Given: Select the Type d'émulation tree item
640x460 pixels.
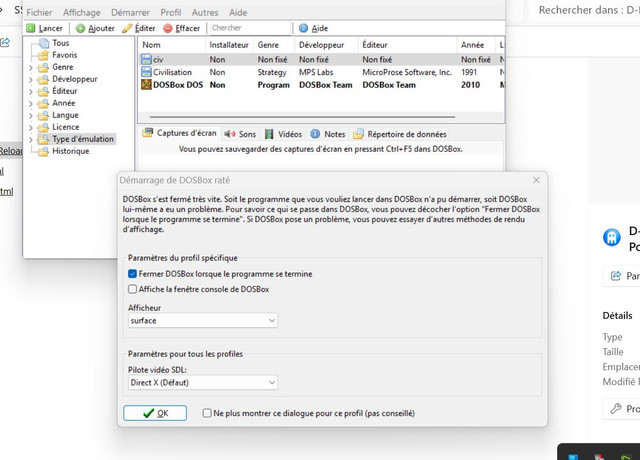Looking at the screenshot, I should coord(83,139).
